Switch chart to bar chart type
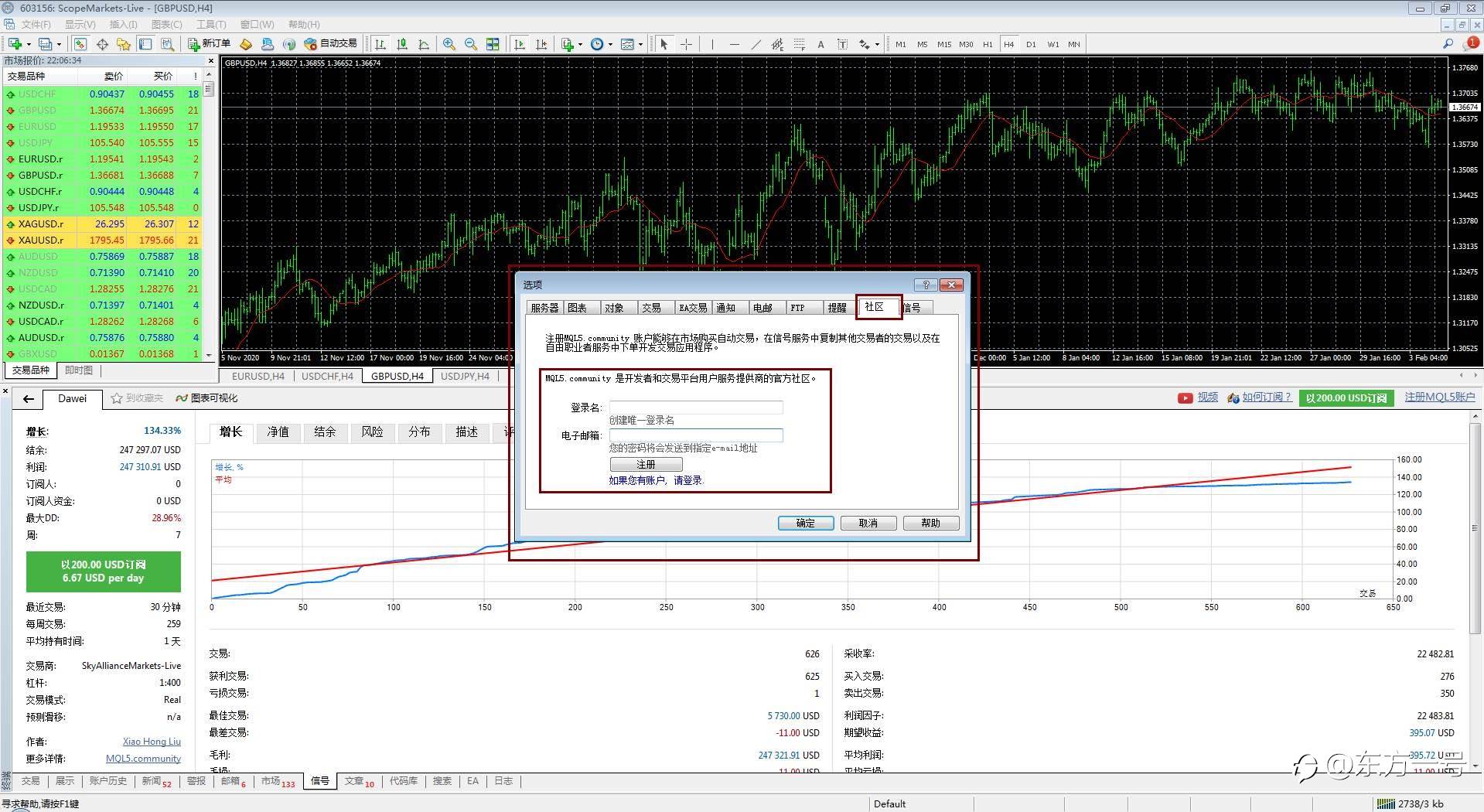 [x=380, y=44]
